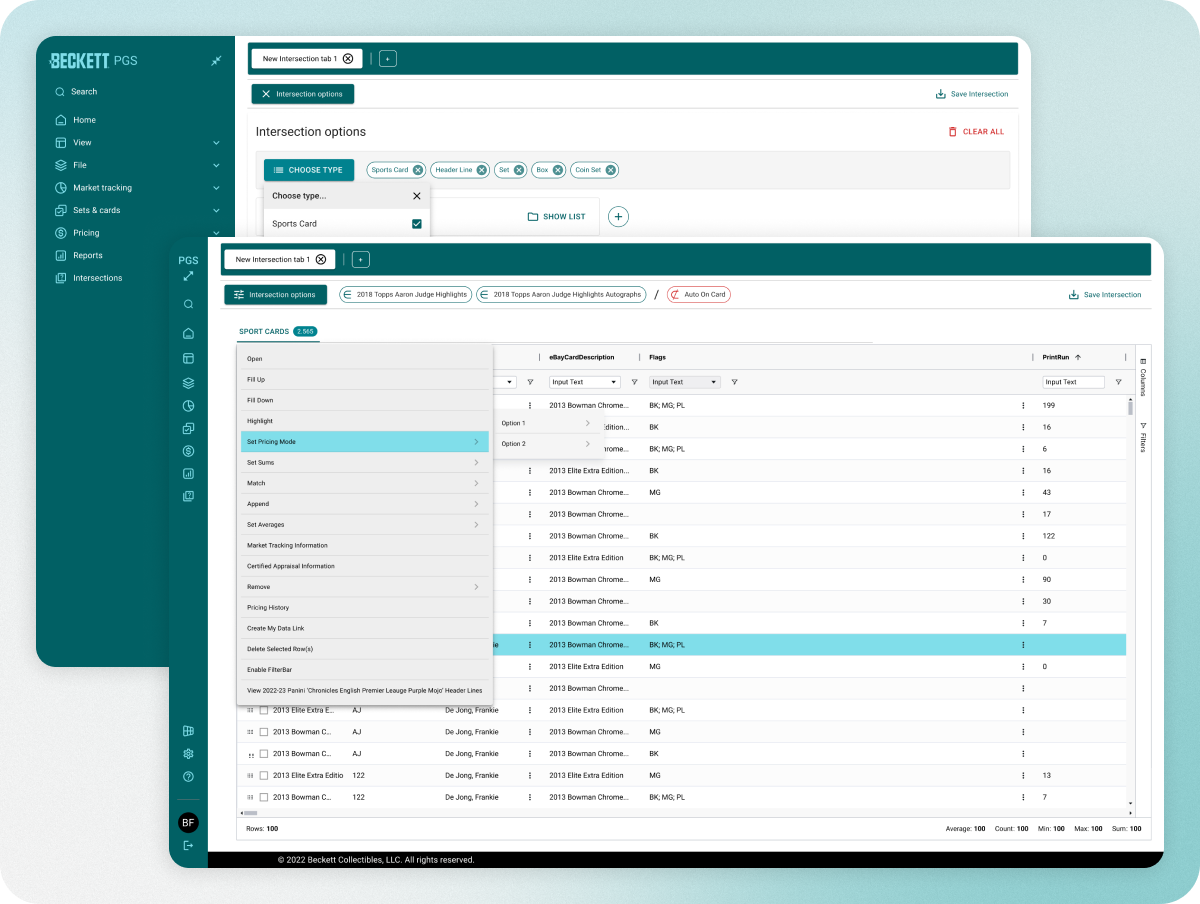Image resolution: width=1200 pixels, height=904 pixels.
Task: Open Intersection options in the front window
Action: tap(275, 295)
